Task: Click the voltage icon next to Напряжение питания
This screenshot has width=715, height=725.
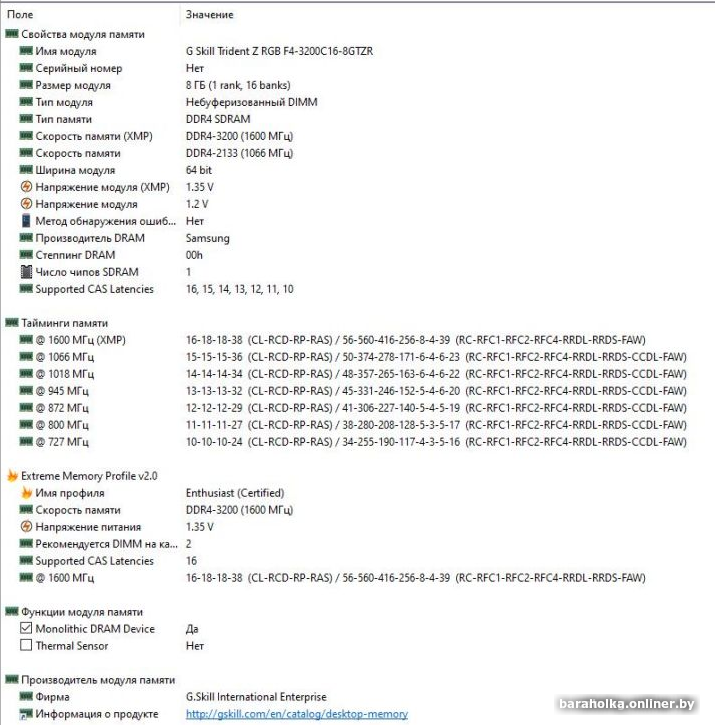Action: 26,527
